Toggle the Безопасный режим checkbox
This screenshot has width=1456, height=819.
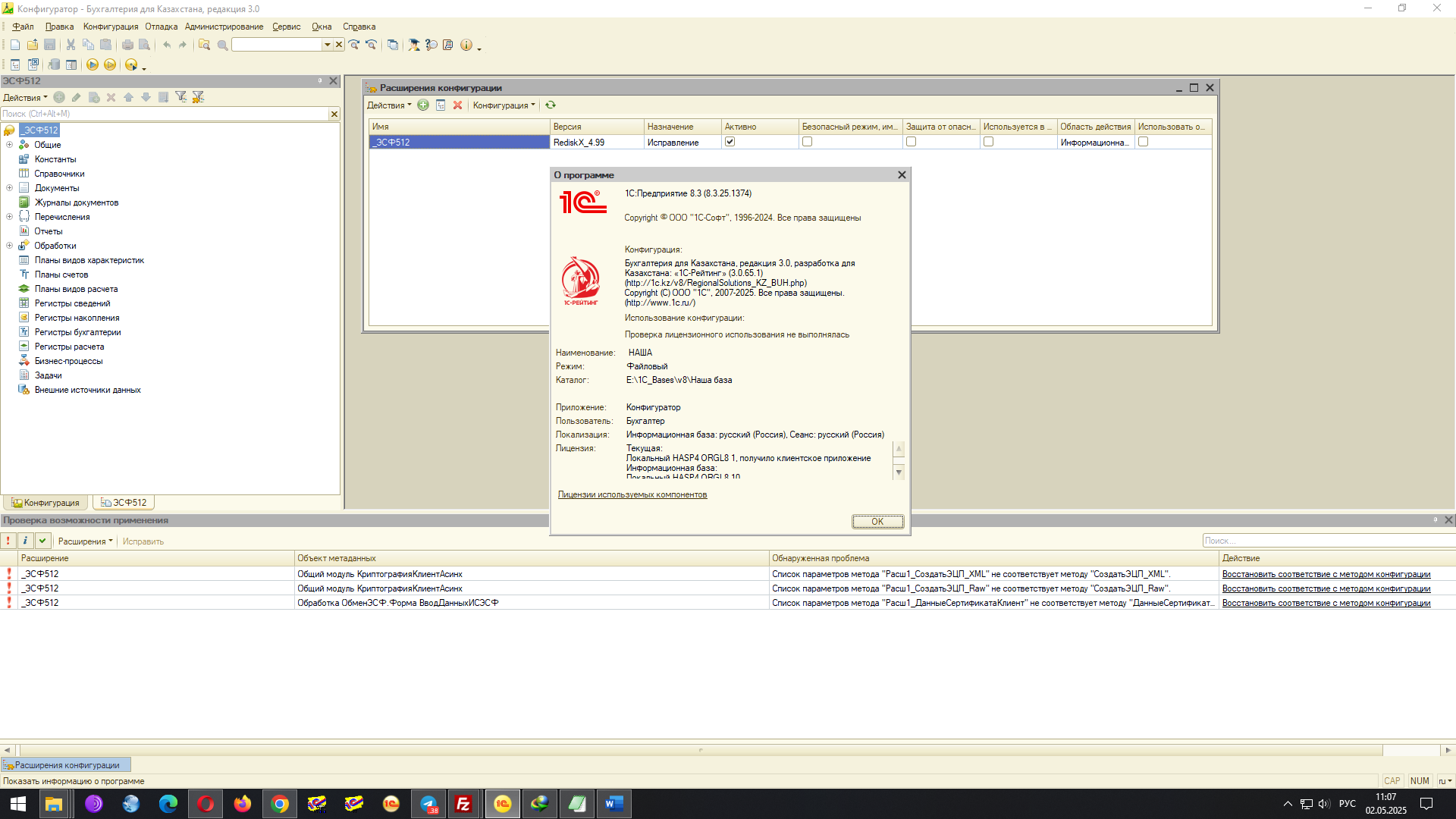click(808, 142)
